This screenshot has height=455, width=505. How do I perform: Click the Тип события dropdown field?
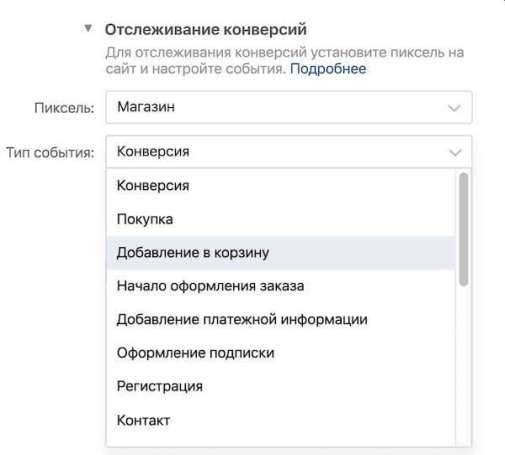click(289, 152)
